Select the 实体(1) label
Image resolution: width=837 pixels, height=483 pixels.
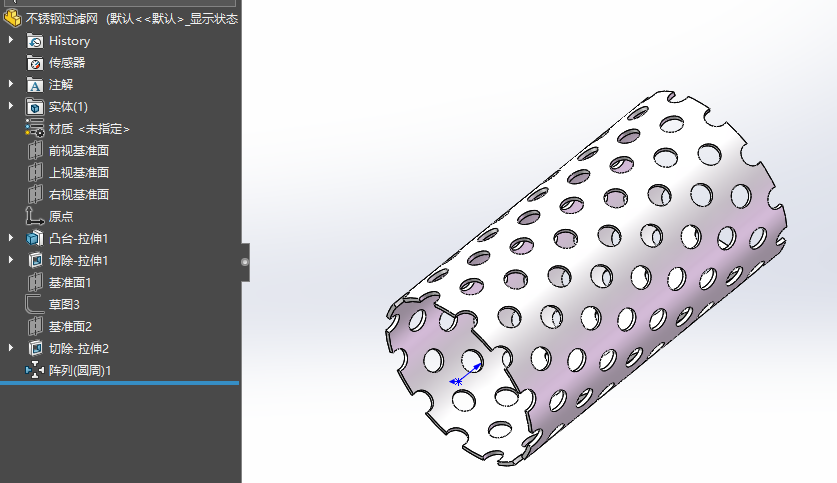(68, 107)
